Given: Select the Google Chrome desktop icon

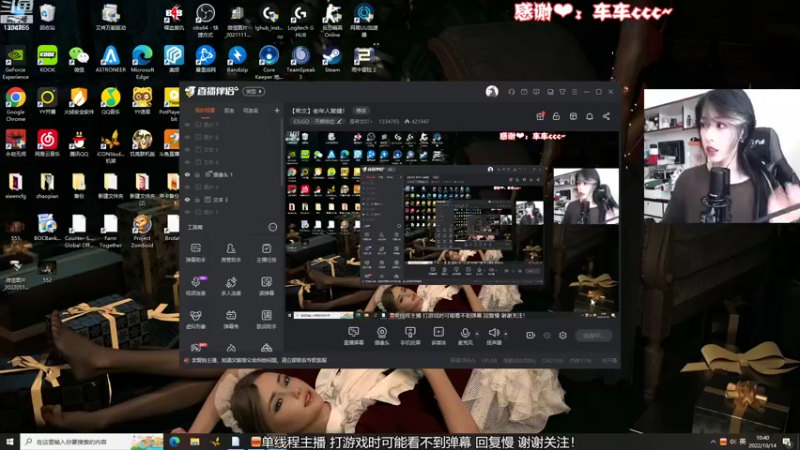Looking at the screenshot, I should 15,104.
